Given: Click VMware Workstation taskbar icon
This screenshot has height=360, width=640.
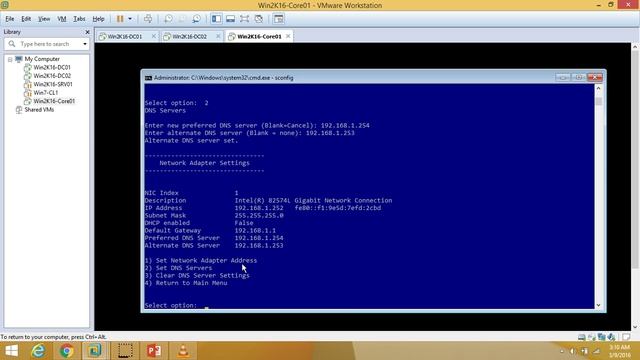Looking at the screenshot, I should pos(95,351).
